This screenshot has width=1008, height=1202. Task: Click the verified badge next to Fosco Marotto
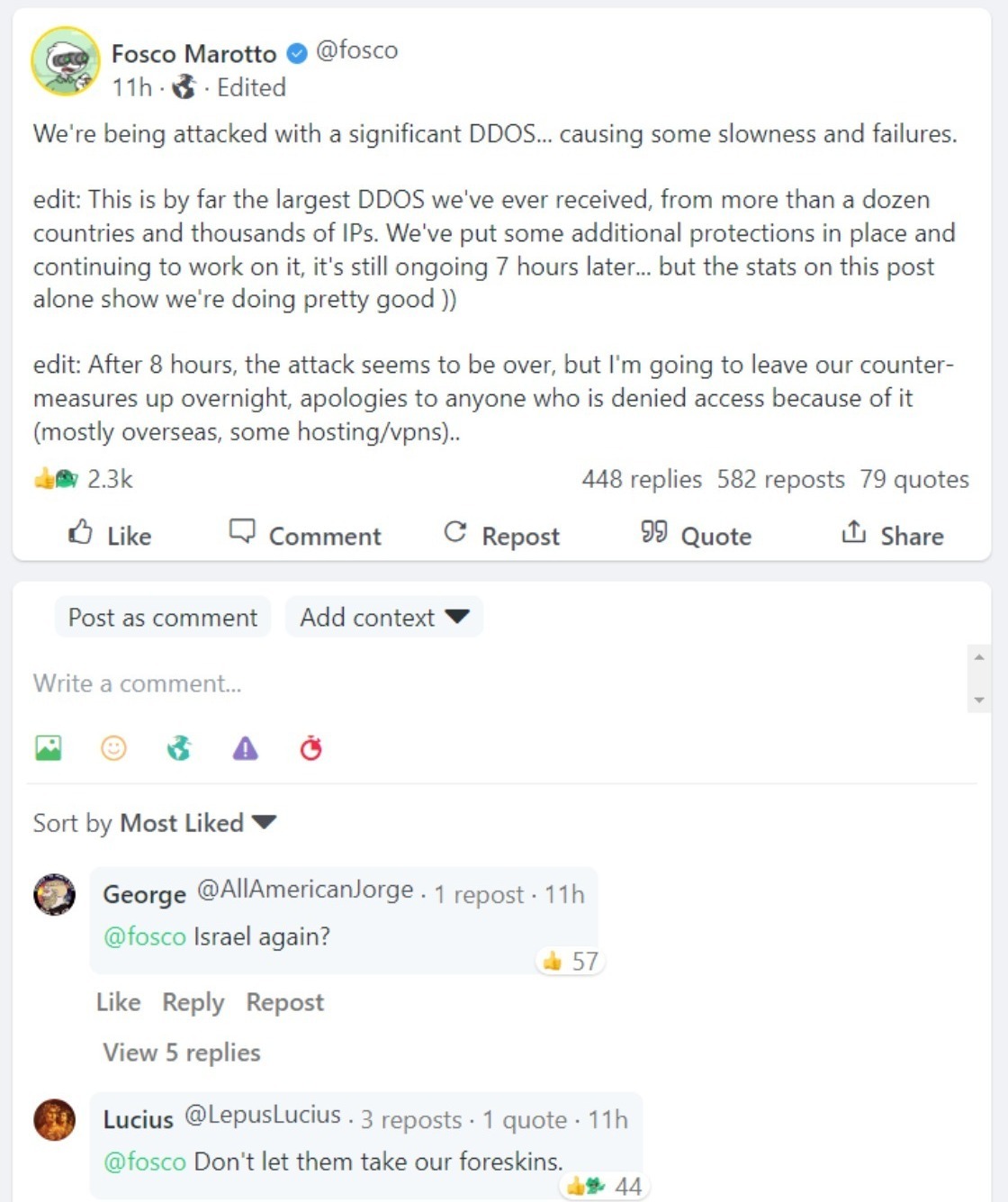[x=297, y=52]
